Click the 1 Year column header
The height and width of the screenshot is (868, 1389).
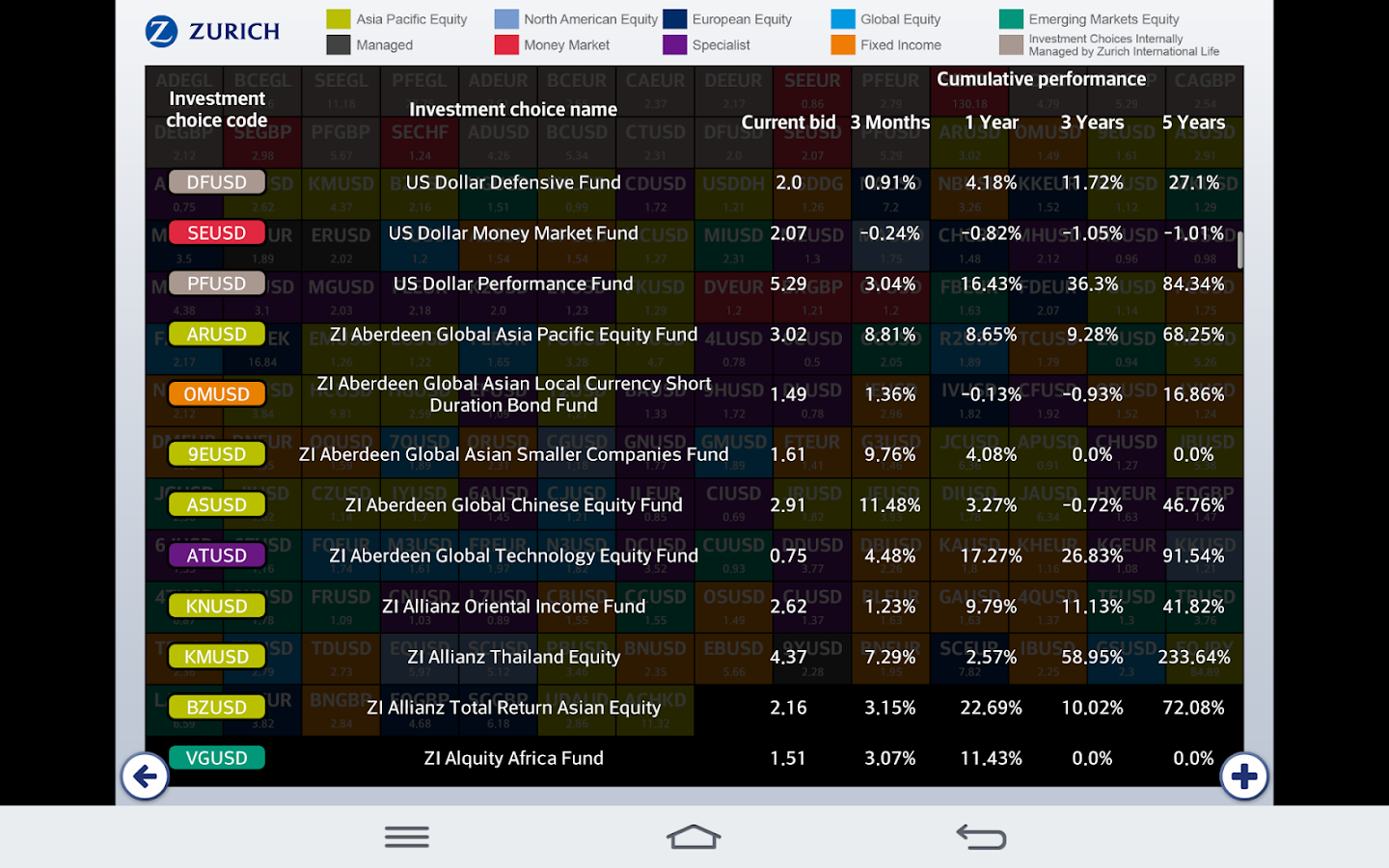point(992,122)
